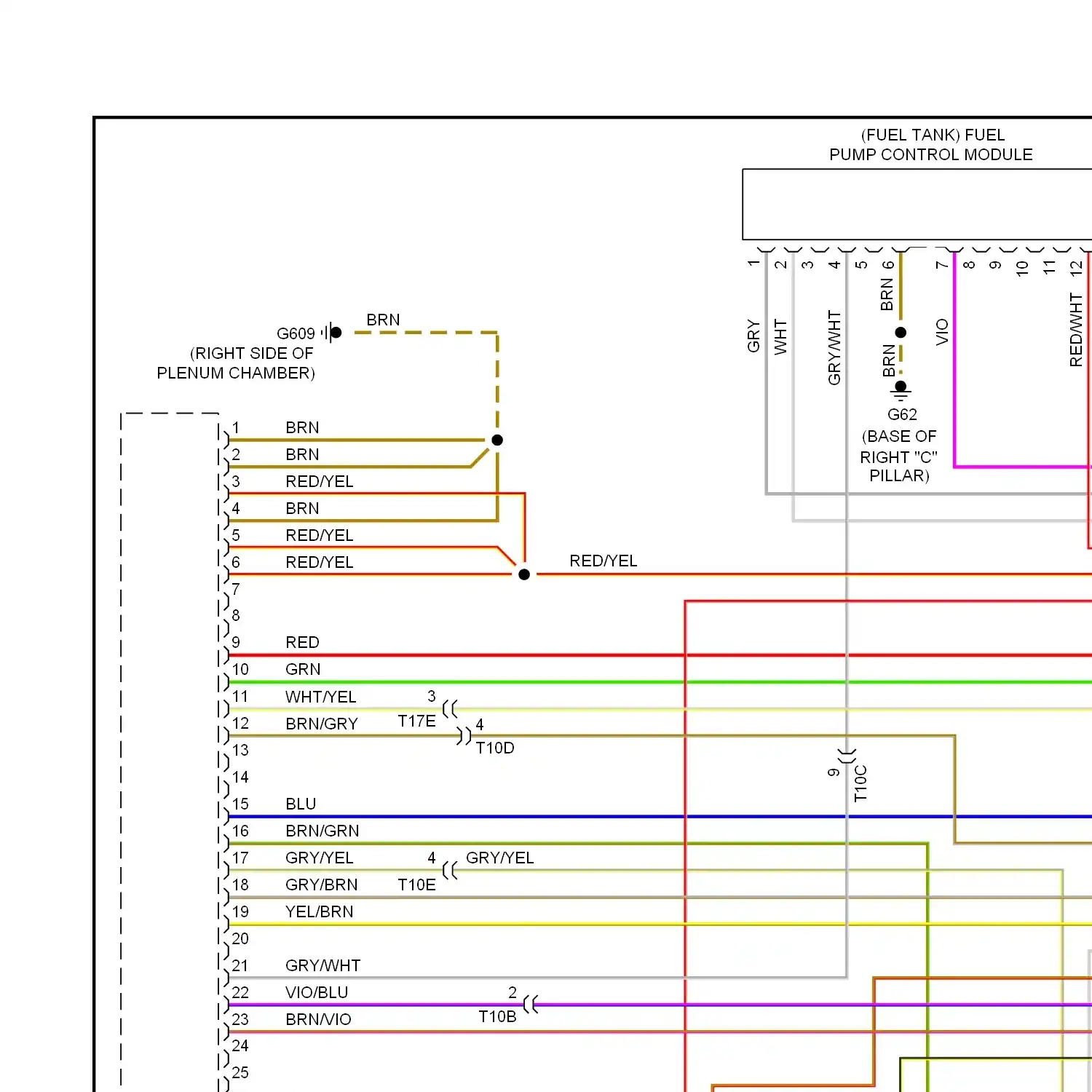Select the vertical 'GRY' label under module pin 1
1092x1092 pixels.
coord(753,336)
